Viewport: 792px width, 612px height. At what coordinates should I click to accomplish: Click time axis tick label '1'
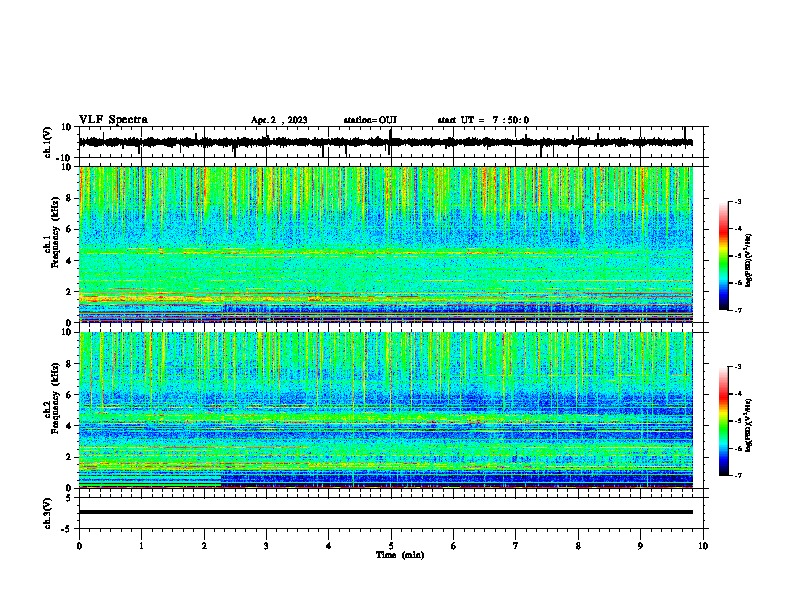click(x=141, y=546)
